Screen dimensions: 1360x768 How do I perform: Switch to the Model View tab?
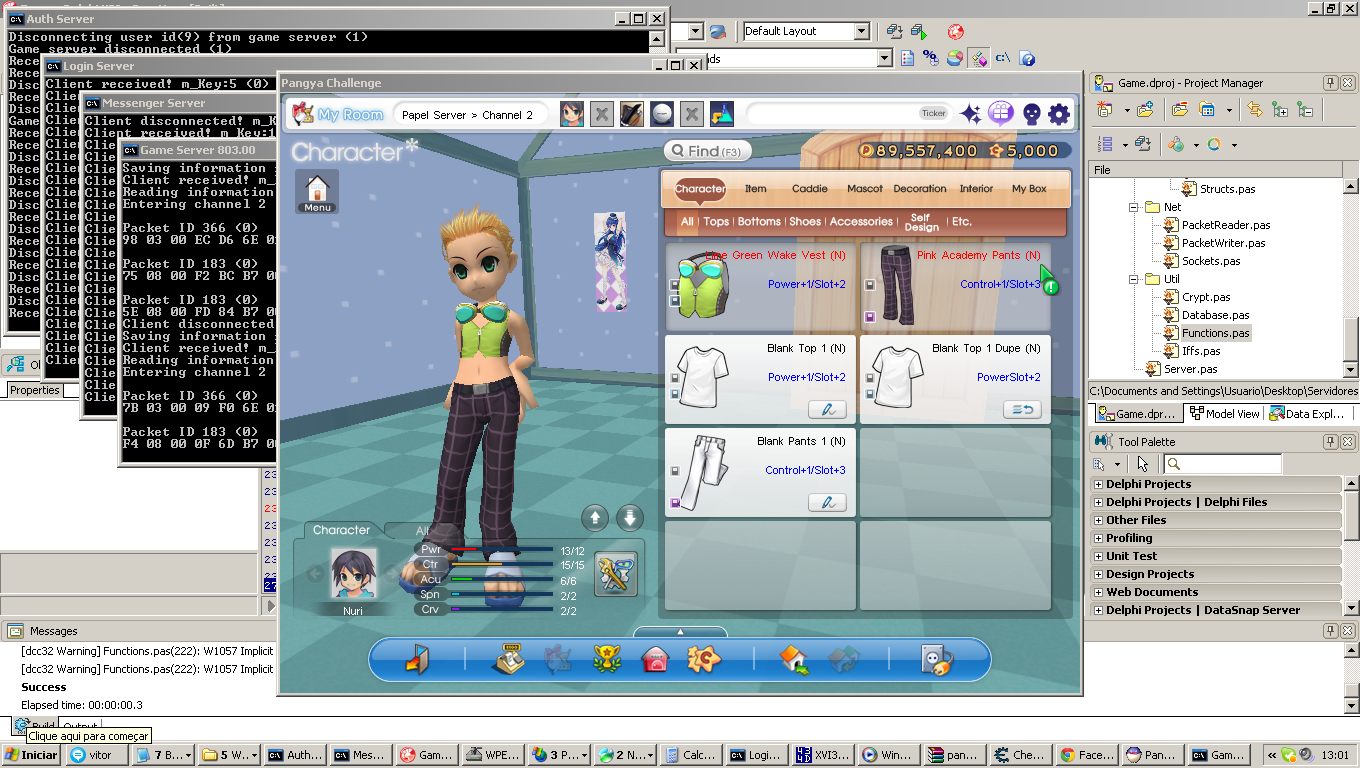(x=1223, y=413)
